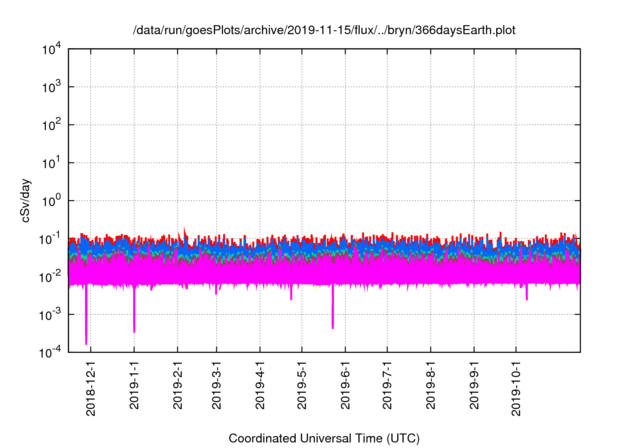Select the 2019-5-1 date tick label

(x=301, y=384)
